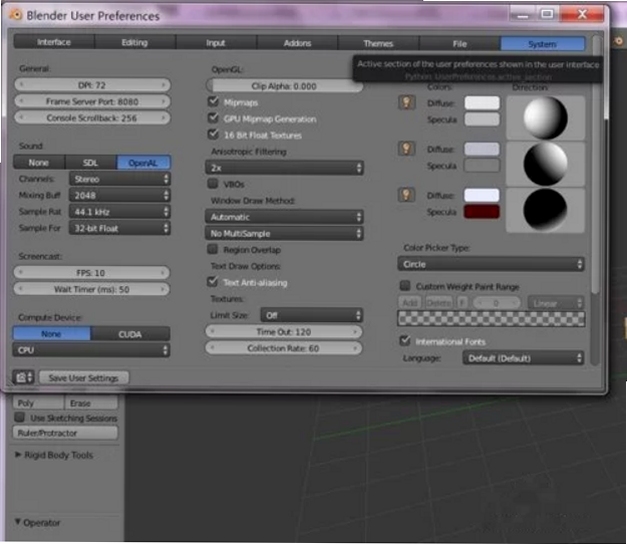Select CUDA compute device
This screenshot has width=627, height=544.
[x=130, y=334]
